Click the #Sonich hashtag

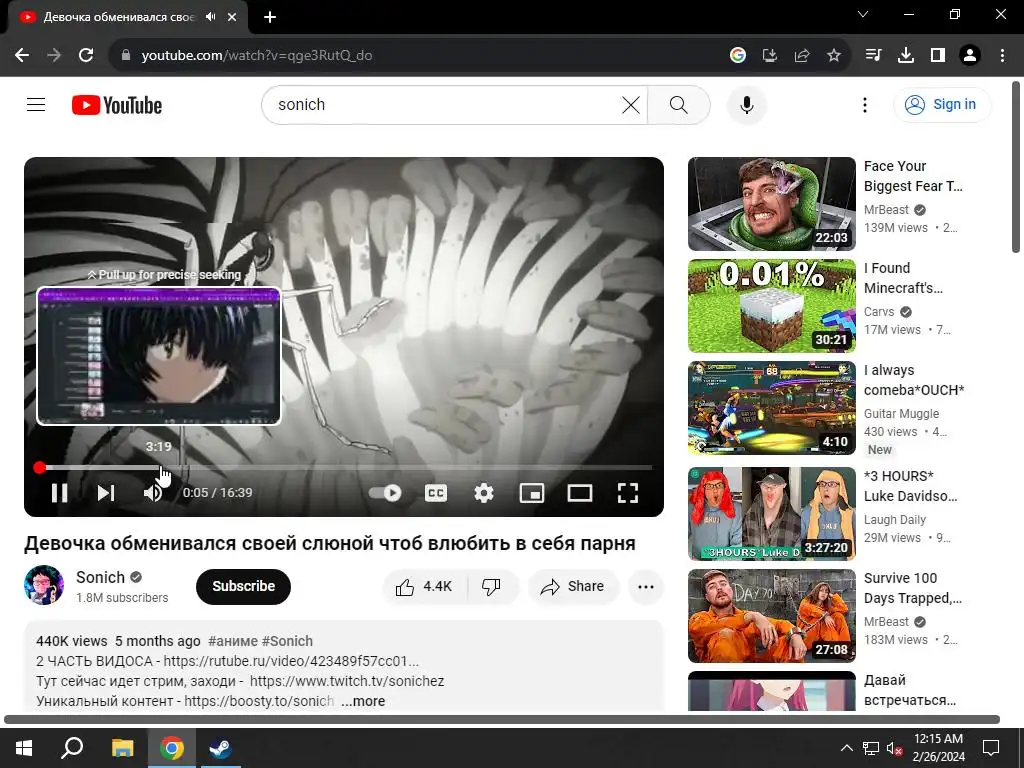click(287, 641)
